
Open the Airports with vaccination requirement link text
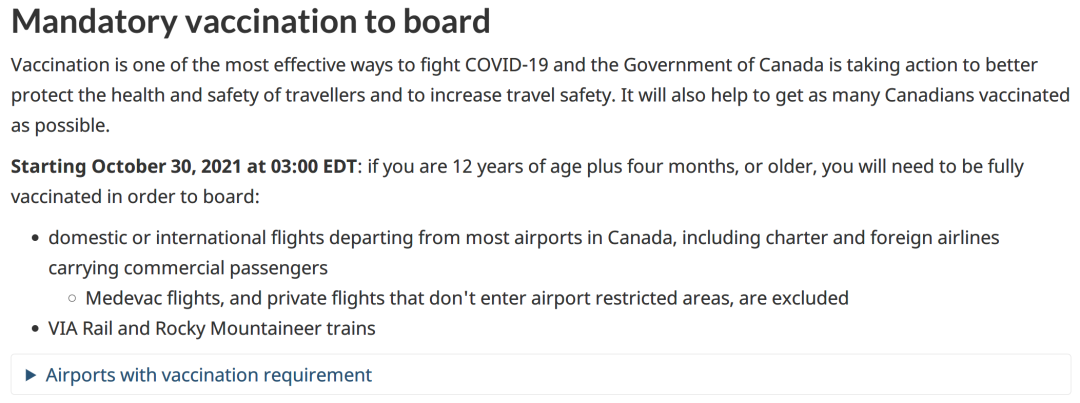(208, 375)
